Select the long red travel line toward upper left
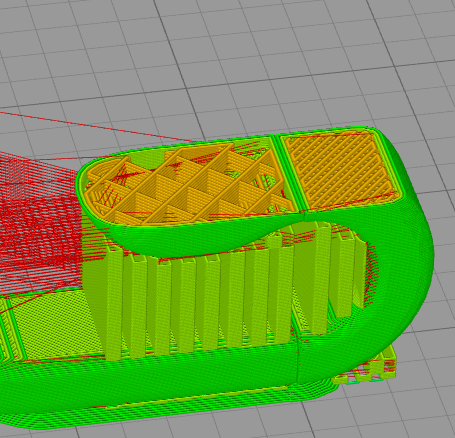Viewport: 455px width, 438px height. point(100,127)
